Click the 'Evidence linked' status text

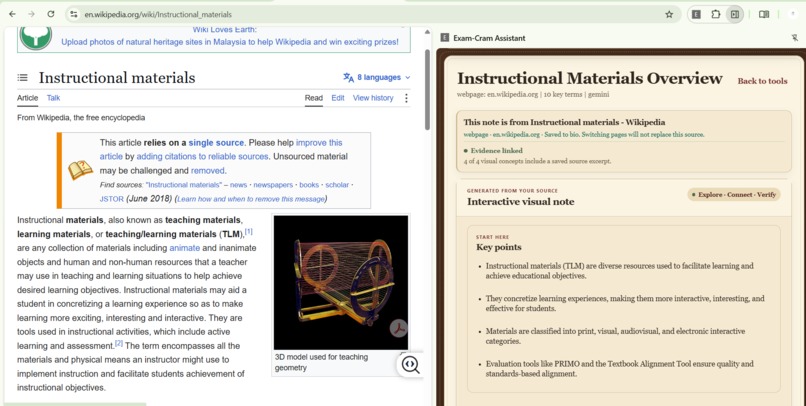(x=497, y=151)
